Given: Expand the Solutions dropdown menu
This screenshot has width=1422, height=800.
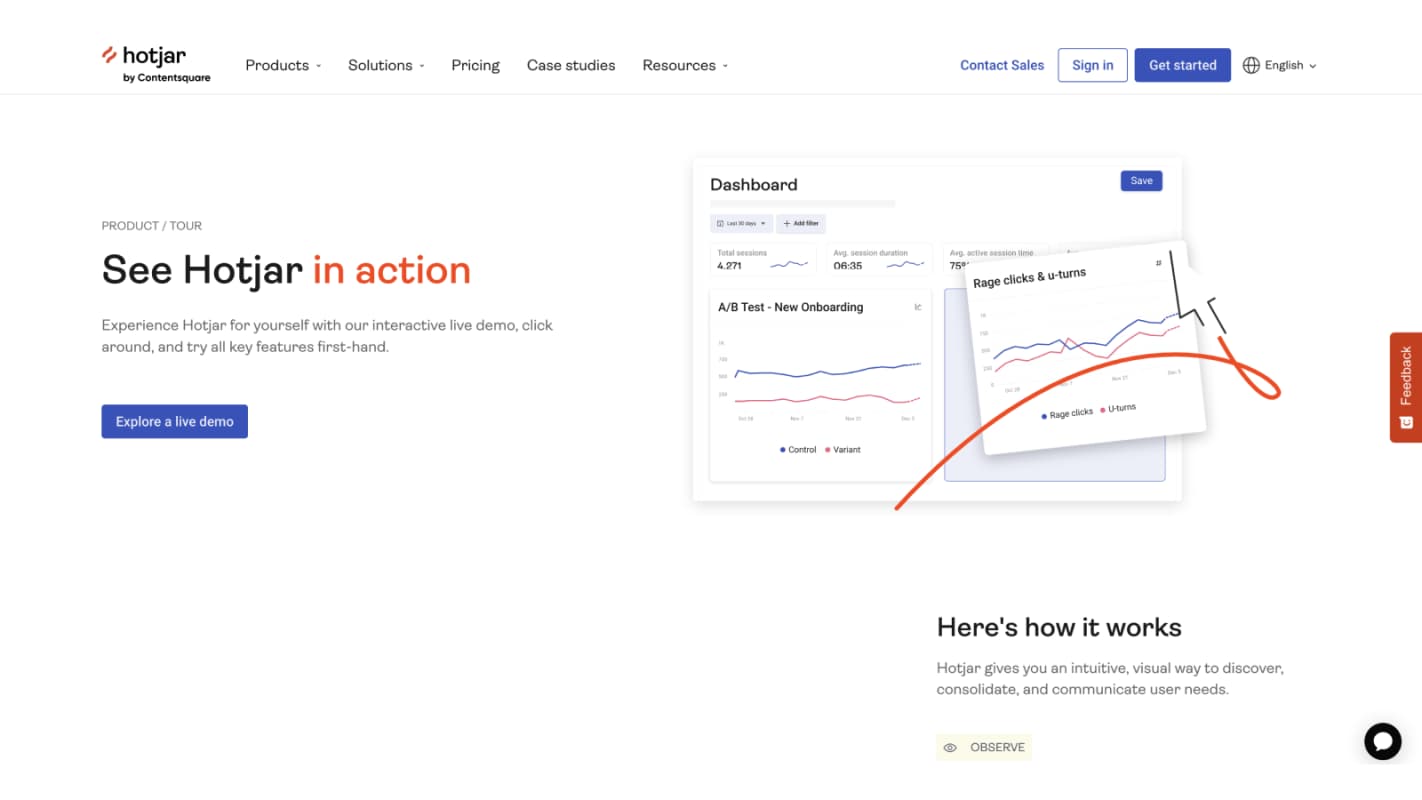Looking at the screenshot, I should point(386,65).
